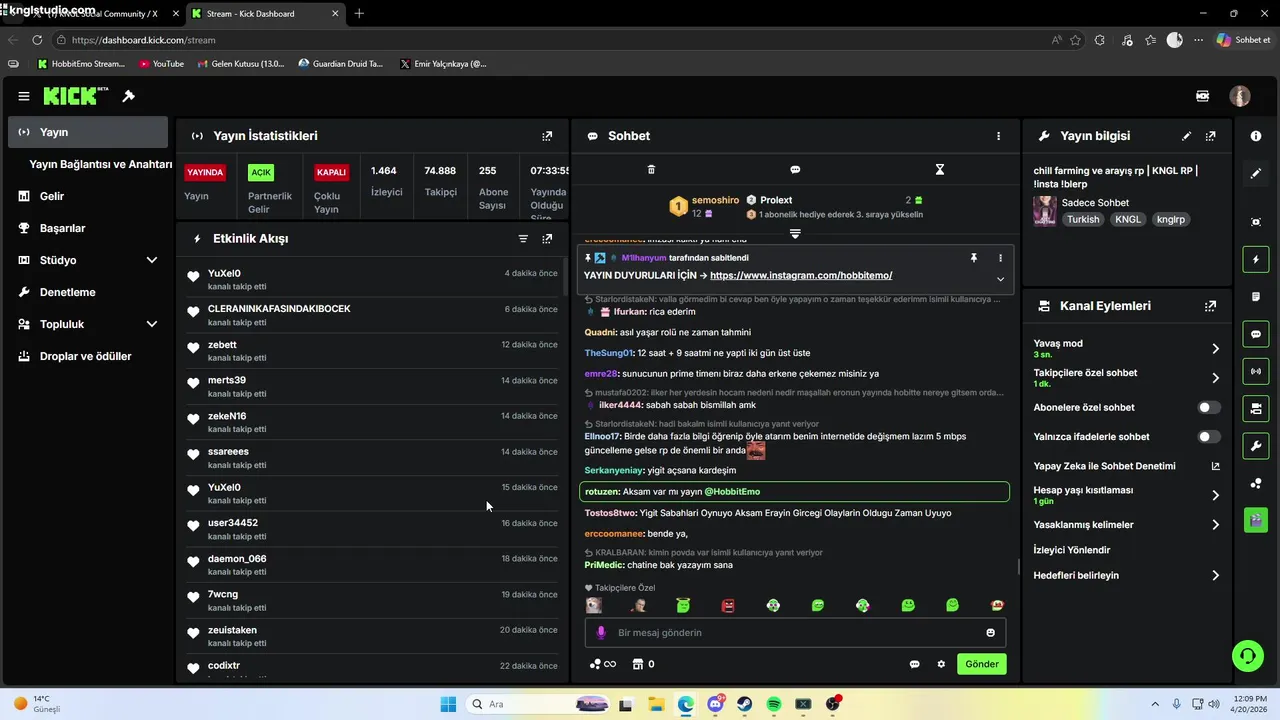The height and width of the screenshot is (720, 1280).
Task: Expand the Topluluk sidebar section
Action: point(152,324)
